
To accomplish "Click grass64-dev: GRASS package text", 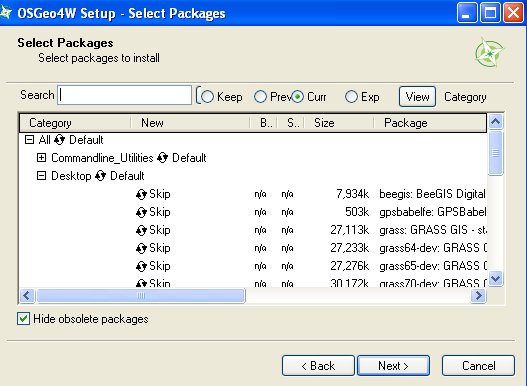I will (433, 248).
